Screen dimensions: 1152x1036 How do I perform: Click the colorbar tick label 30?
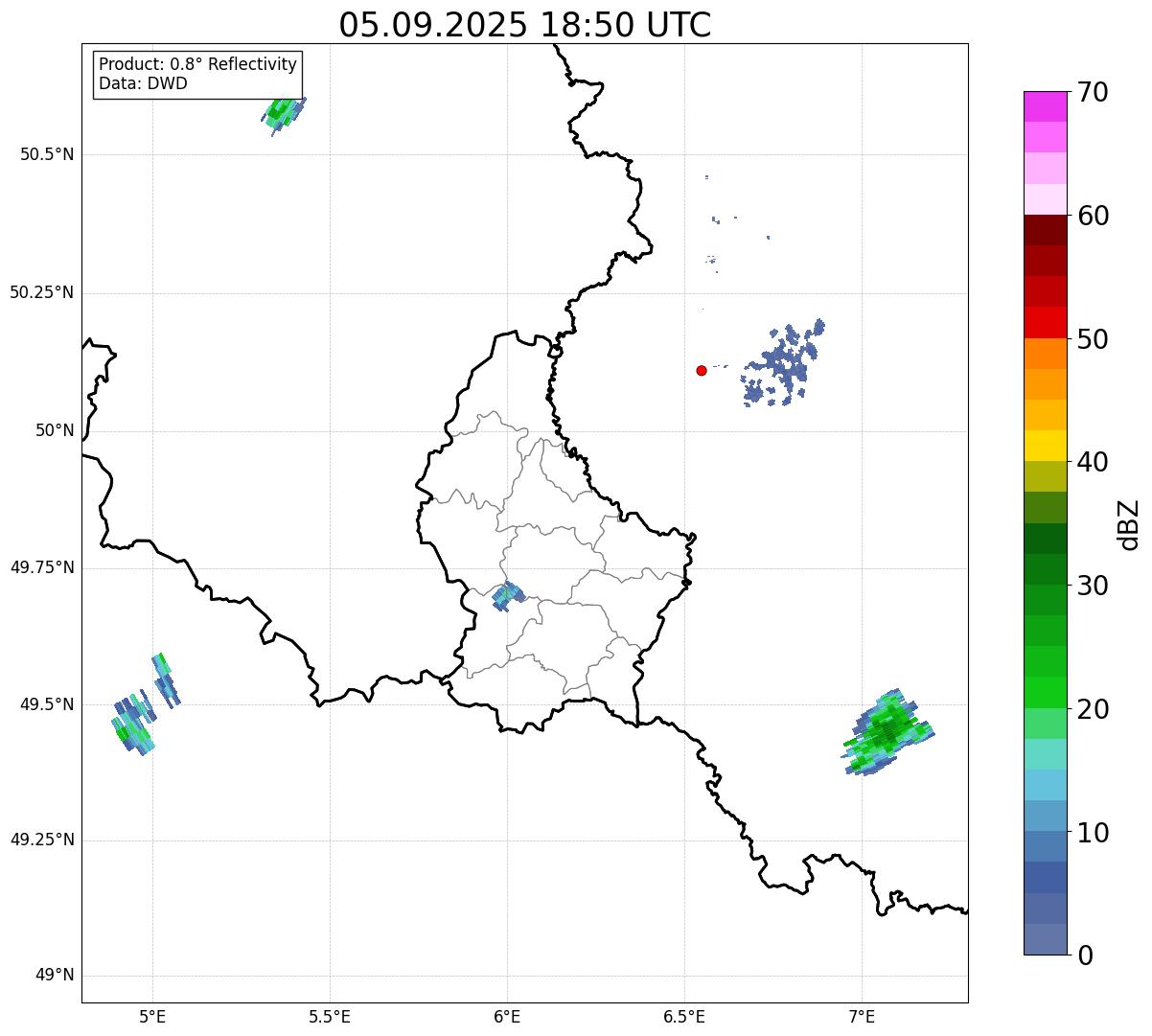click(1093, 586)
